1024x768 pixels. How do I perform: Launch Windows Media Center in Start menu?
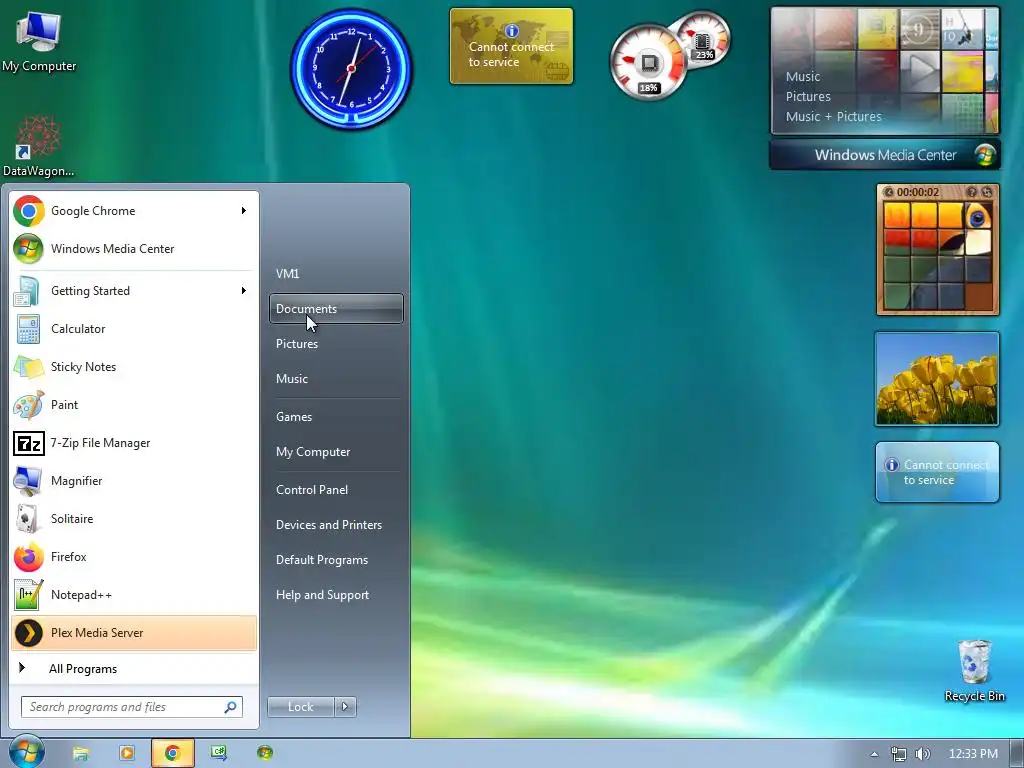(134, 249)
